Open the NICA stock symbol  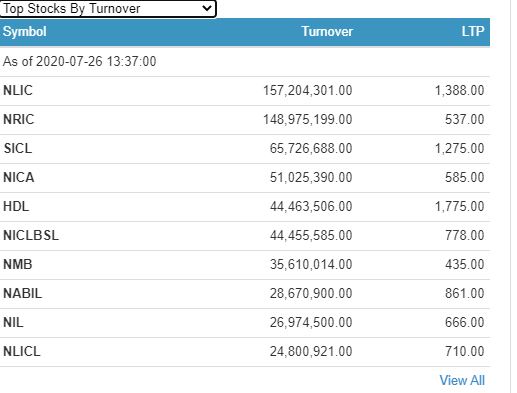click(18, 177)
